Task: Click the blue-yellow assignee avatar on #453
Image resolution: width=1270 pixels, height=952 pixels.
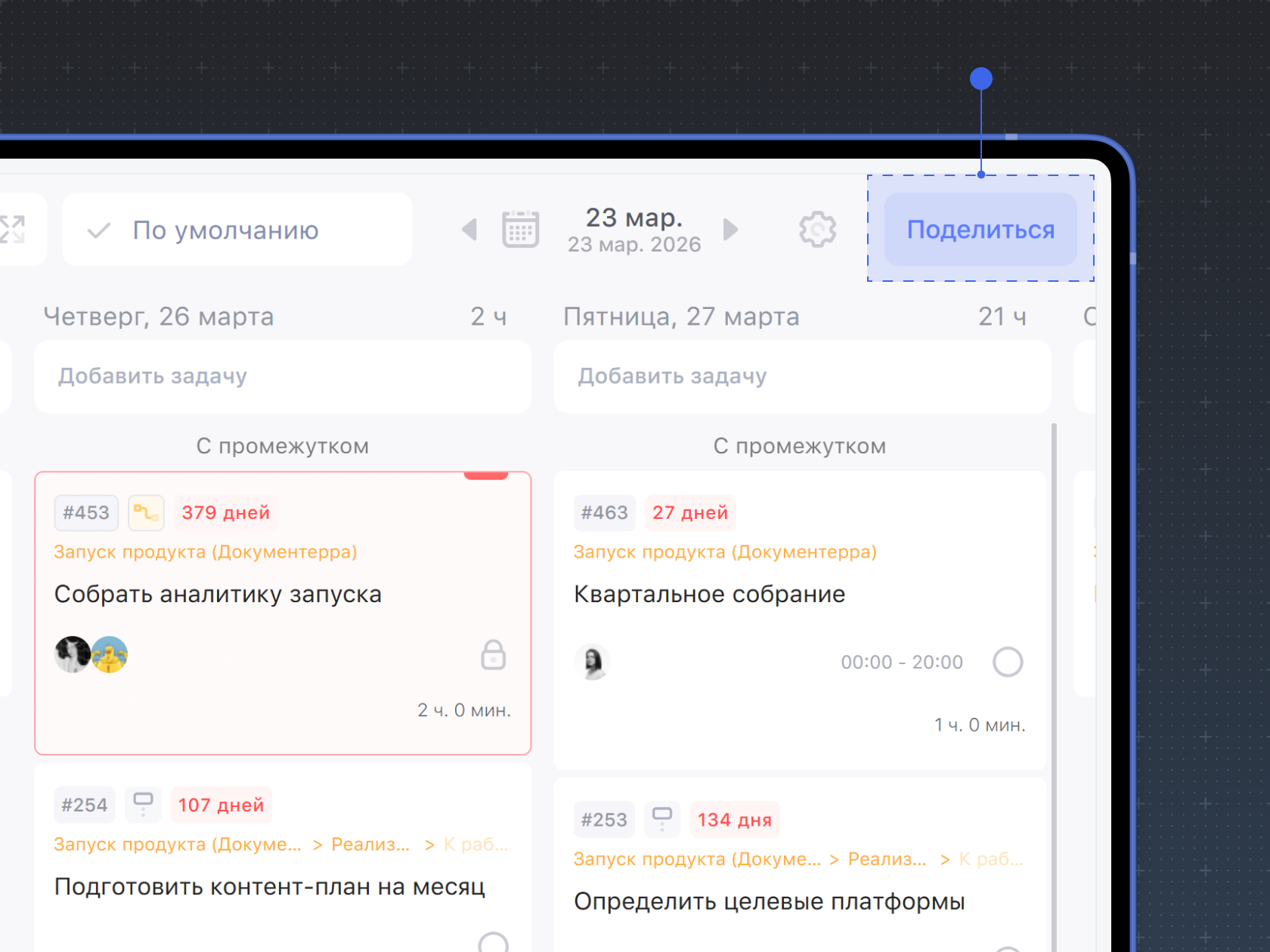Action: (x=110, y=655)
